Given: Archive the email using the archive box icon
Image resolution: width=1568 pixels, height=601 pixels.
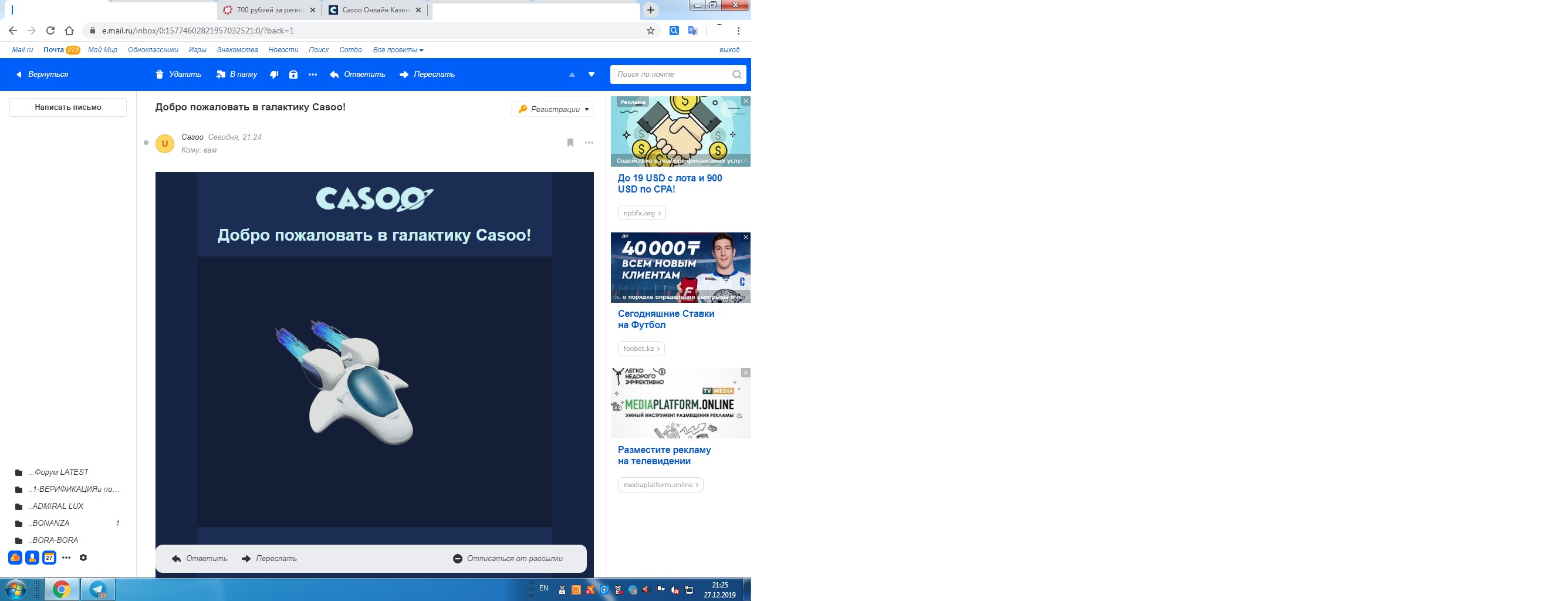Looking at the screenshot, I should (293, 75).
